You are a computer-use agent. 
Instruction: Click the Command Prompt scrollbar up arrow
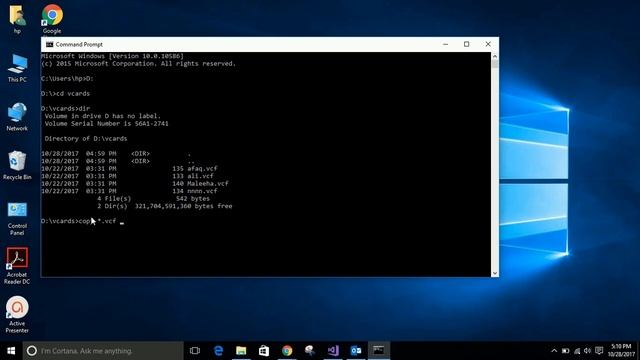click(495, 56)
